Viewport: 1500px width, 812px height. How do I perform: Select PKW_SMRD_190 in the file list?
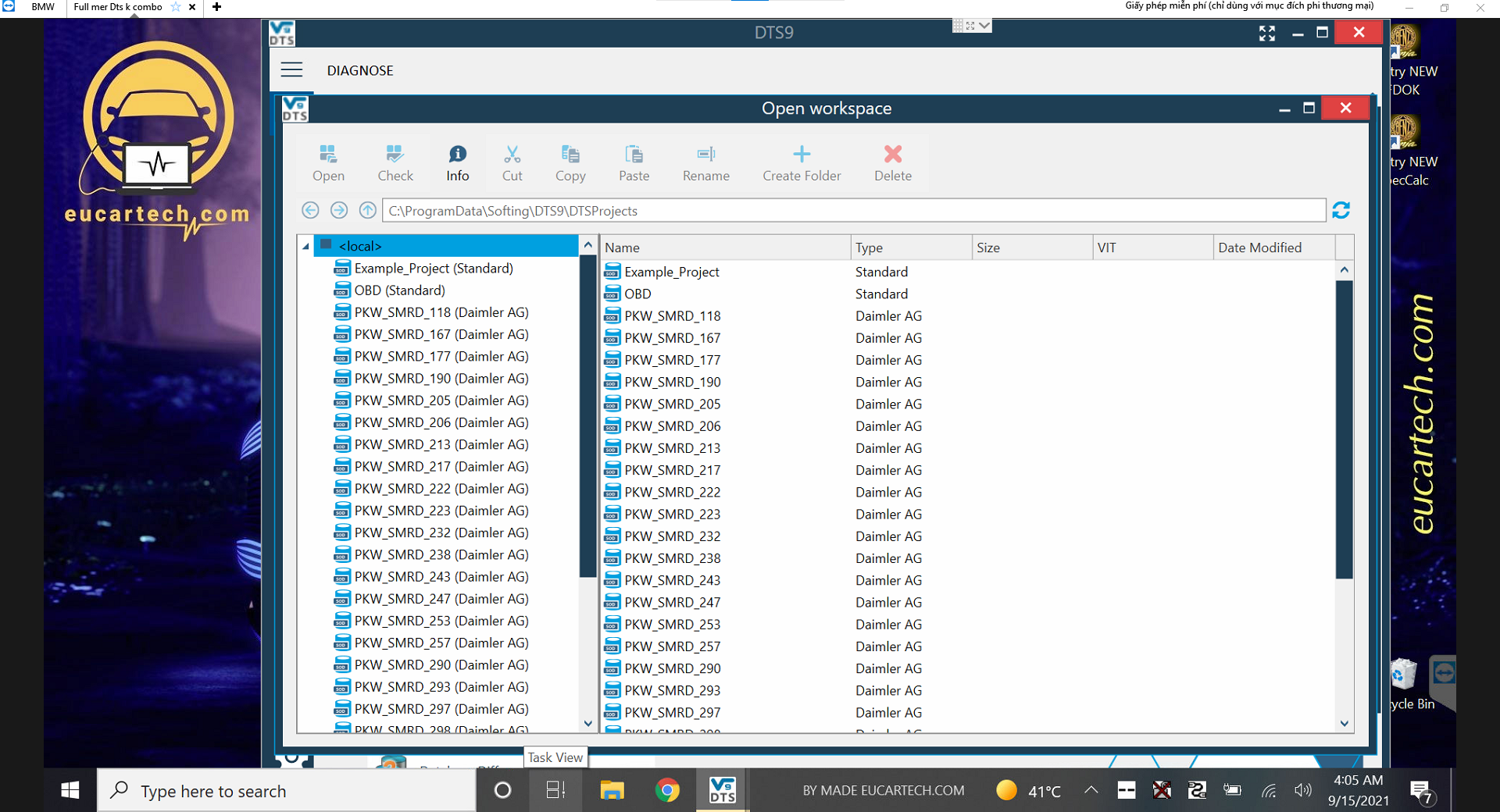tap(673, 382)
